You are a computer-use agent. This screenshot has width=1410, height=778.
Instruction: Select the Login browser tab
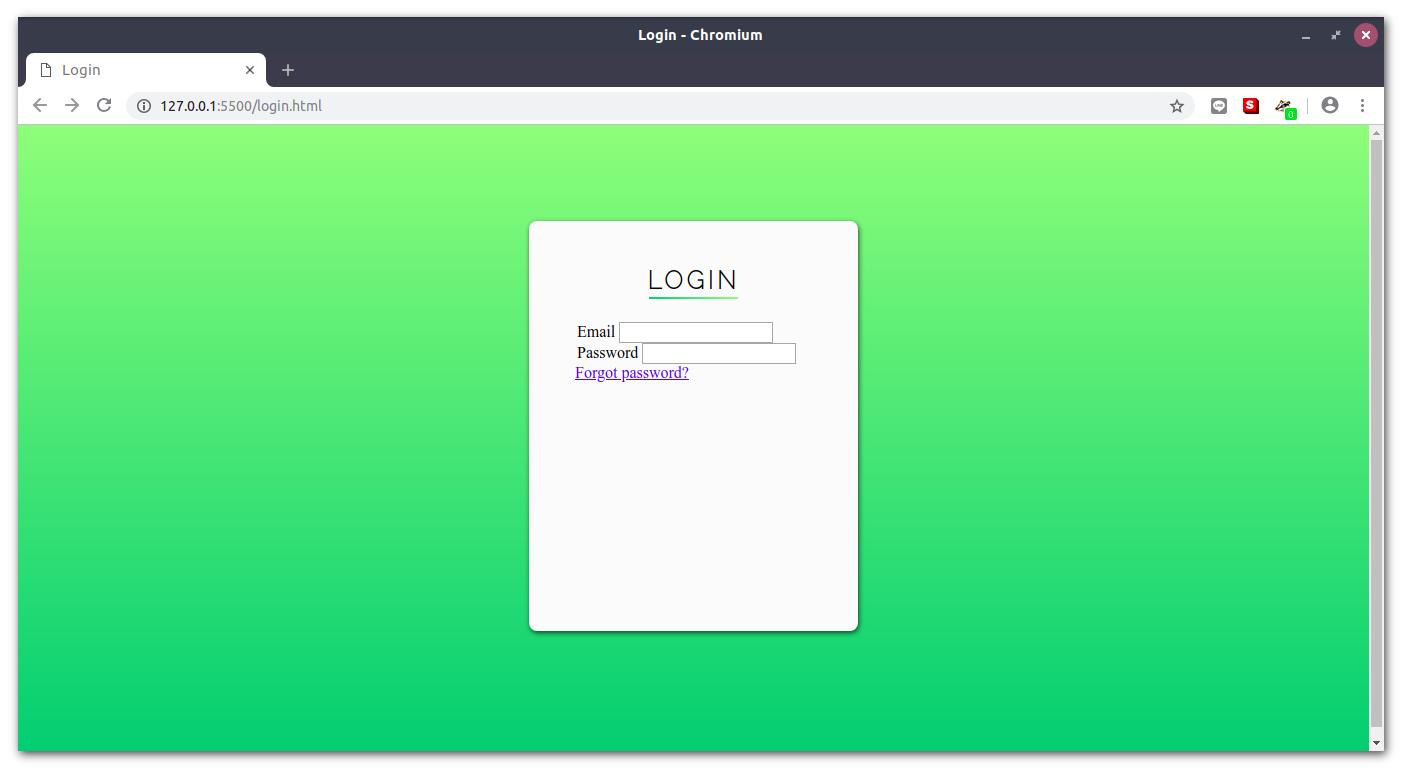coord(146,70)
